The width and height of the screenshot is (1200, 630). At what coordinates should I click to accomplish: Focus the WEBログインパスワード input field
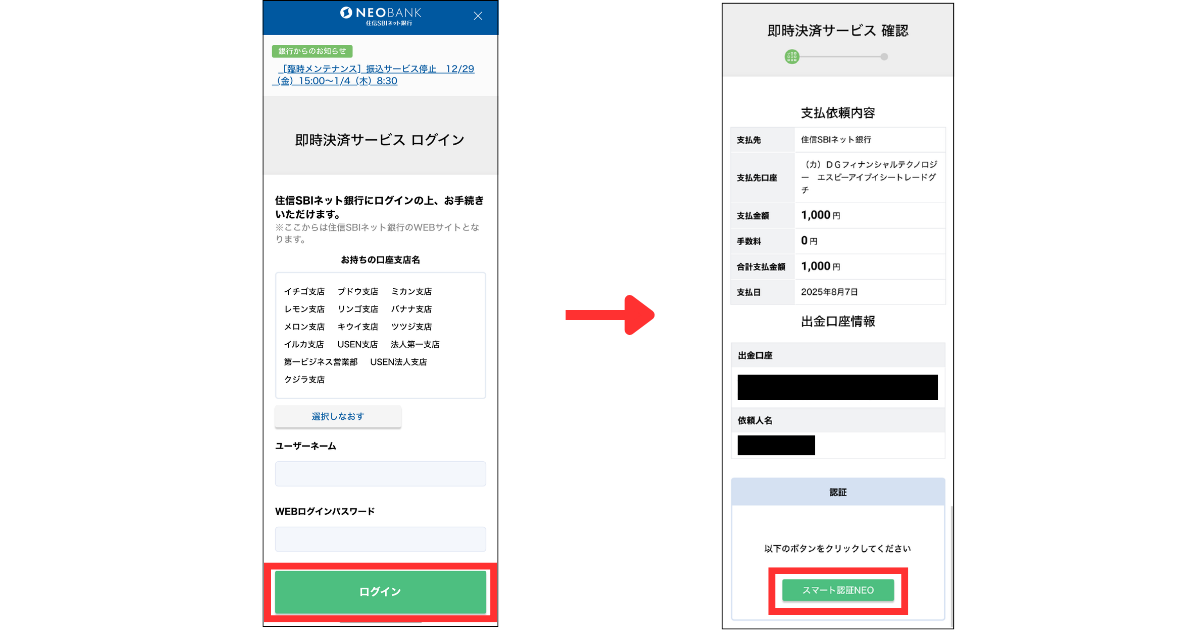pyautogui.click(x=380, y=539)
